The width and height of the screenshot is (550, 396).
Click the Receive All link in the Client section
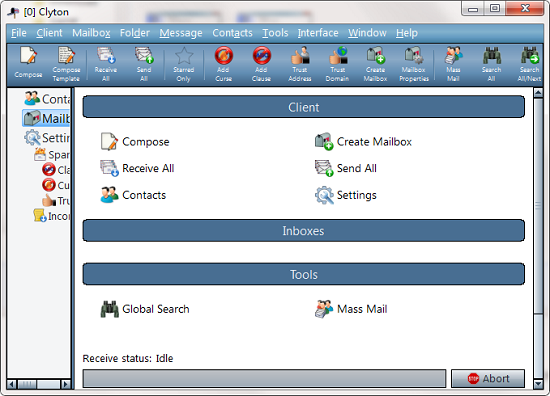(x=137, y=168)
